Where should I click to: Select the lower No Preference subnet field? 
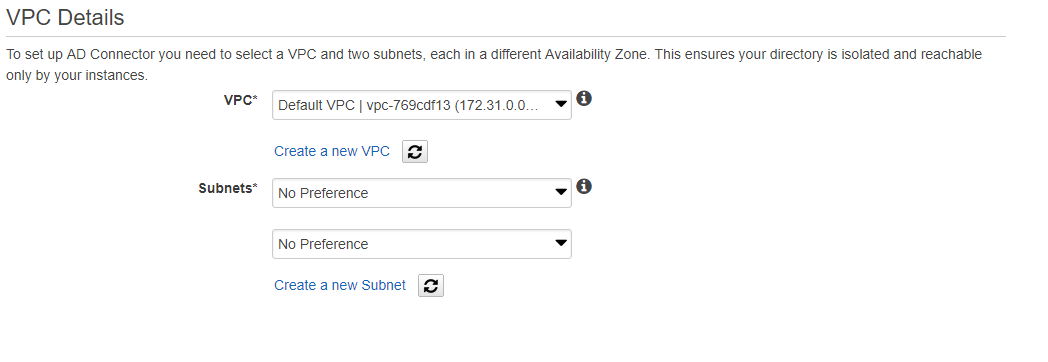point(422,244)
